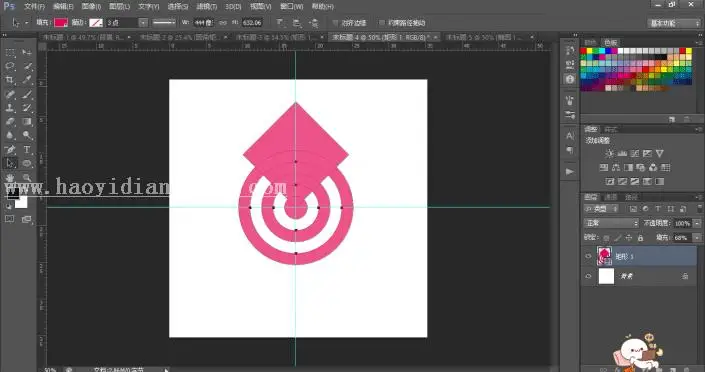Image resolution: width=705 pixels, height=372 pixels.
Task: Add an Invert adjustment
Action: (610, 182)
